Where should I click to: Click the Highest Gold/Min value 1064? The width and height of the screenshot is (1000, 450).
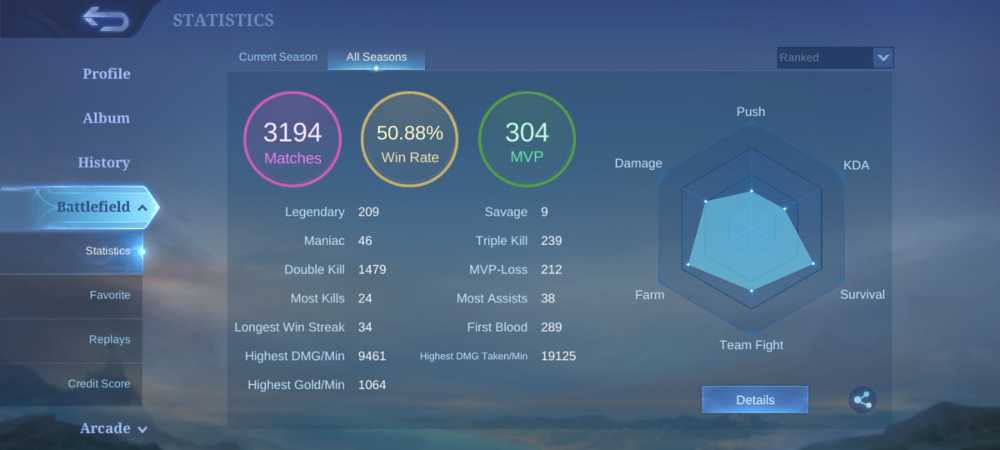pos(372,385)
